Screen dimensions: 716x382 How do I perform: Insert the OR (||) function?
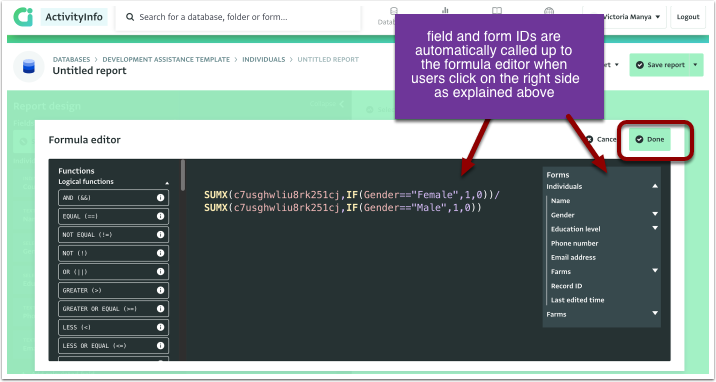[x=113, y=272]
